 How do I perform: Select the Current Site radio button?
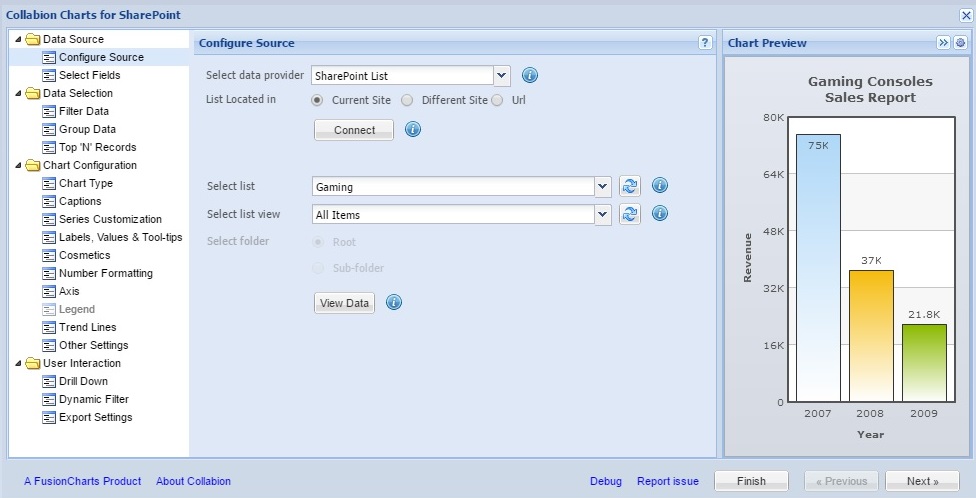point(318,100)
